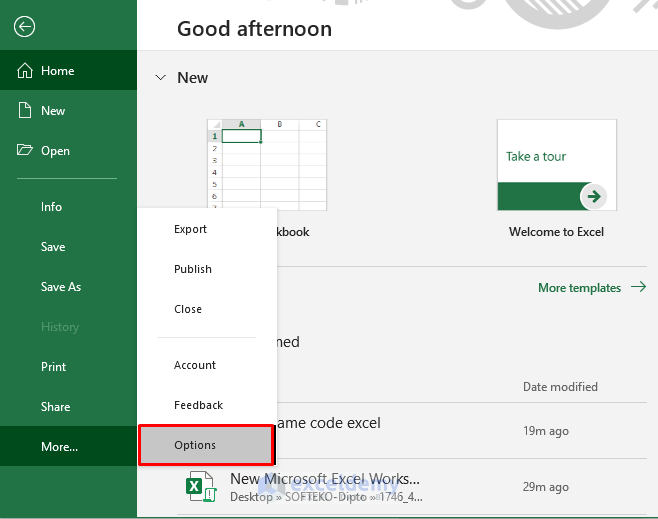Viewport: 658px width, 519px height.
Task: Choose Open in the sidebar
Action: pos(68,151)
